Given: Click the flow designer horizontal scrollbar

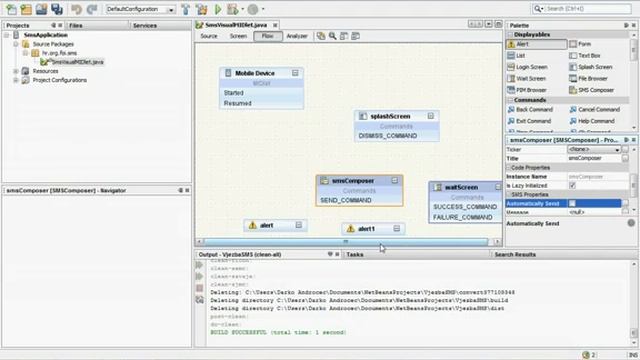Looking at the screenshot, I should (346, 242).
